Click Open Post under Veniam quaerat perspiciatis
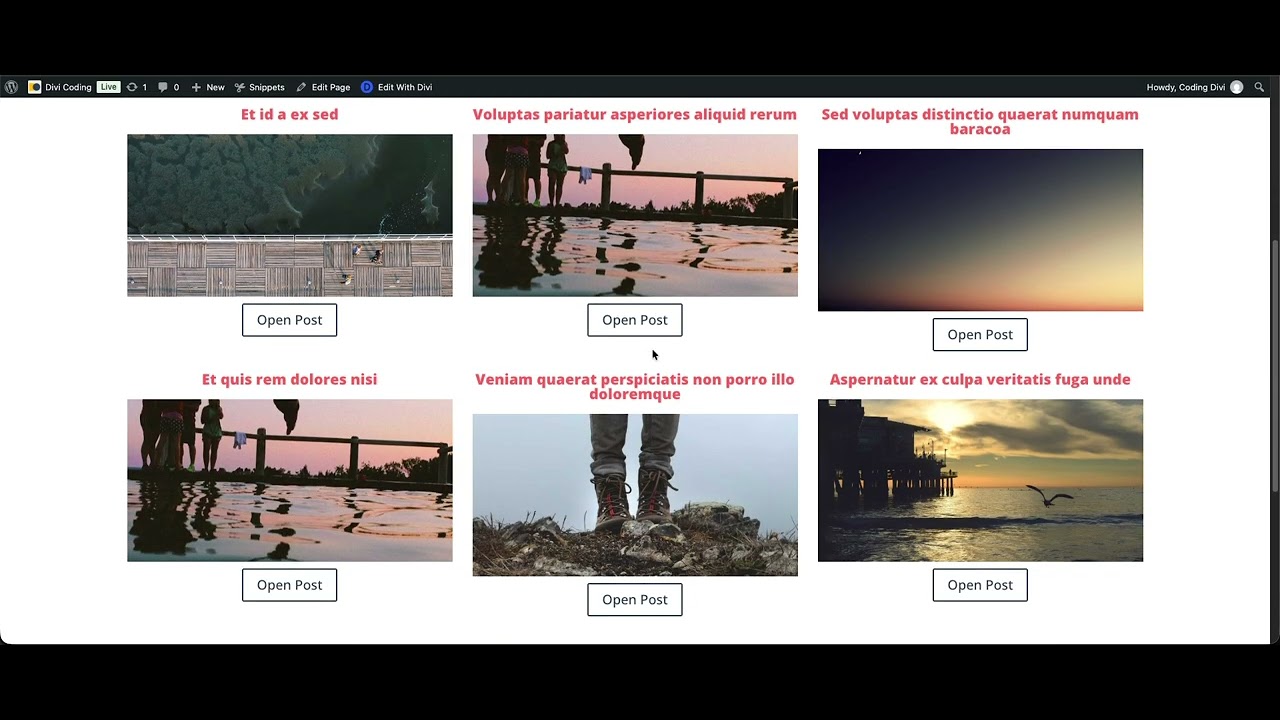Viewport: 1280px width, 720px height. pos(635,600)
